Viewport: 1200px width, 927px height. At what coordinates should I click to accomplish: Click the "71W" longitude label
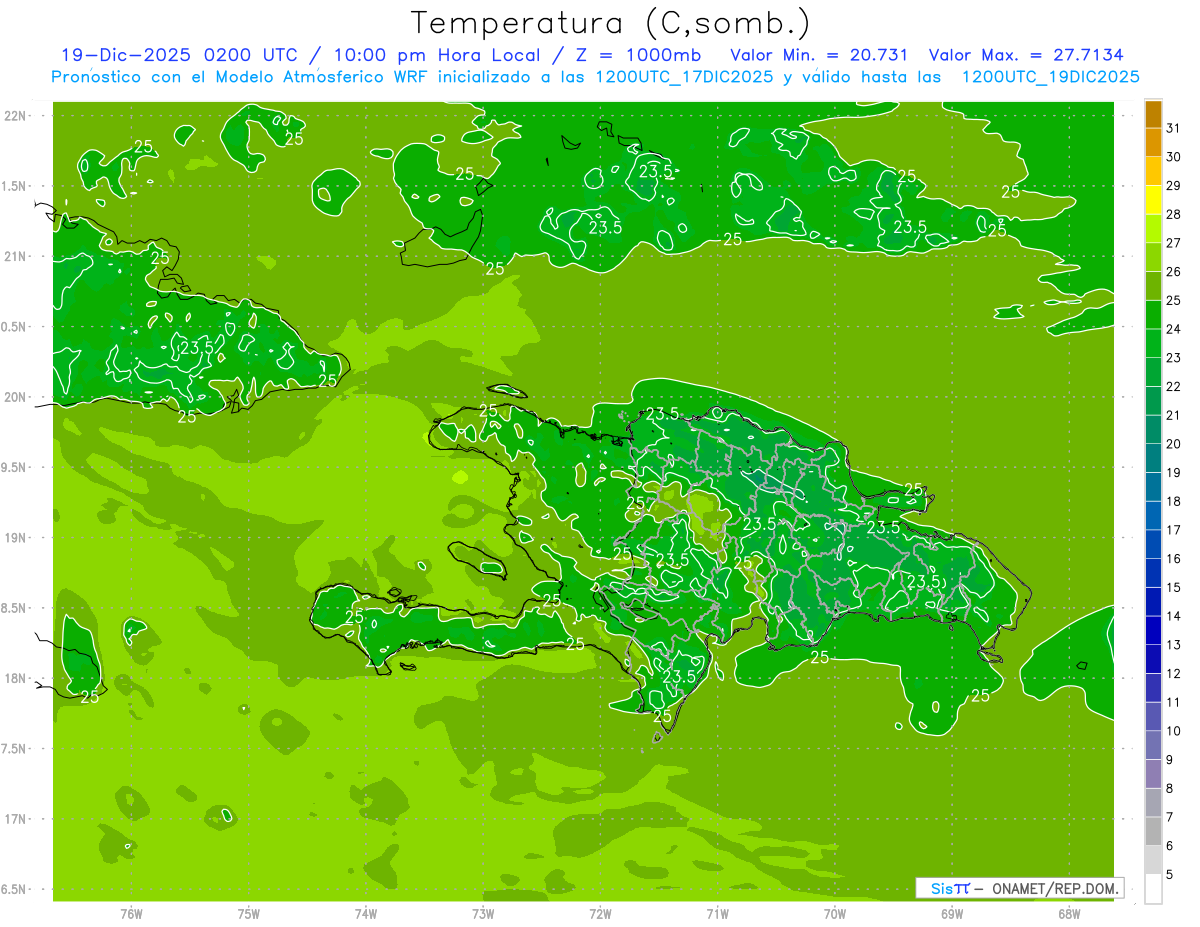717,914
